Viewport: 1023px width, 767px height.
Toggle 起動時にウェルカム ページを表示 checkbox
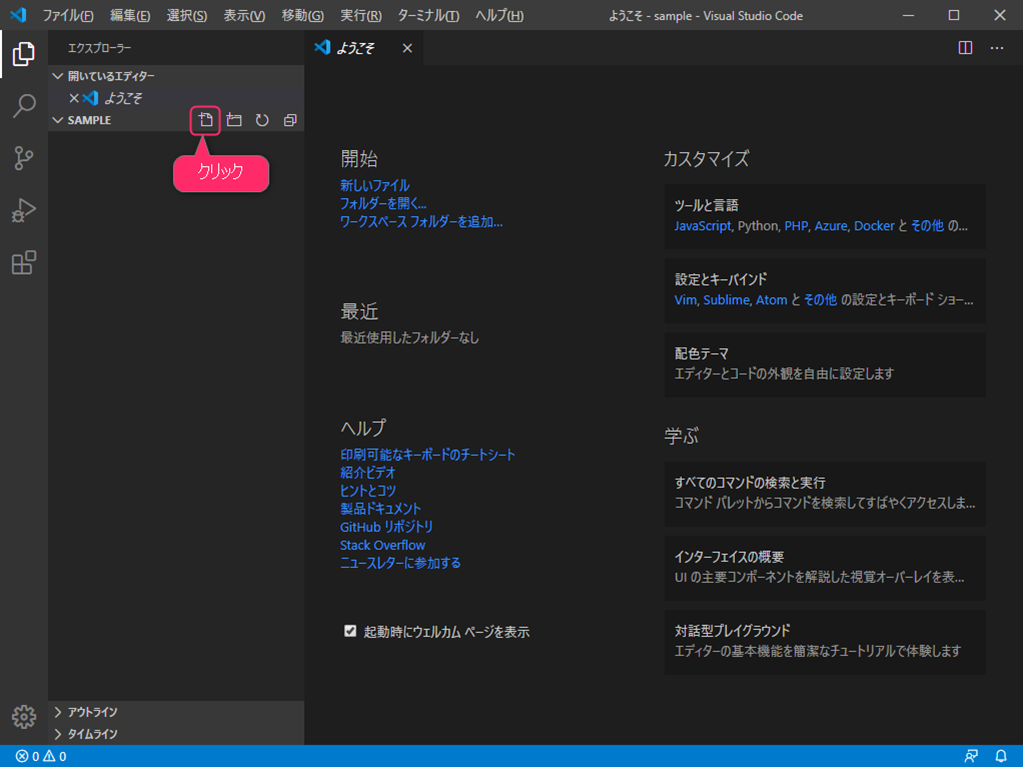(x=350, y=631)
